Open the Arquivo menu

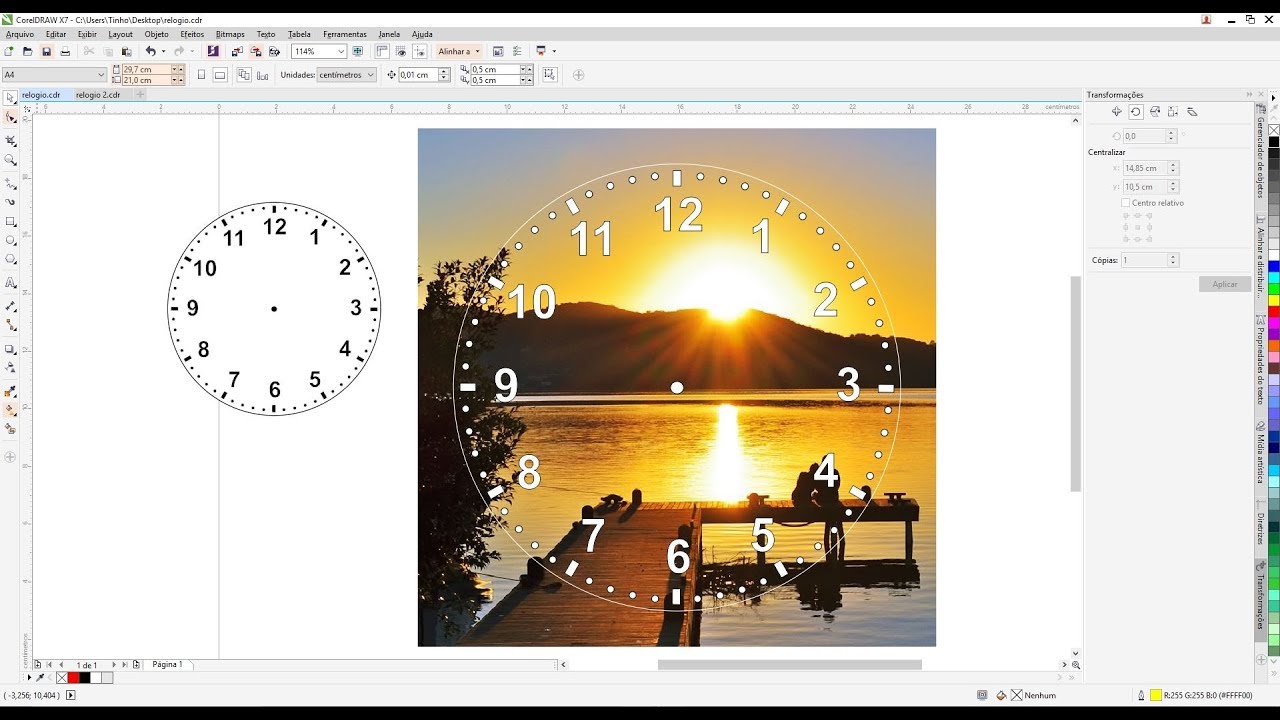20,34
